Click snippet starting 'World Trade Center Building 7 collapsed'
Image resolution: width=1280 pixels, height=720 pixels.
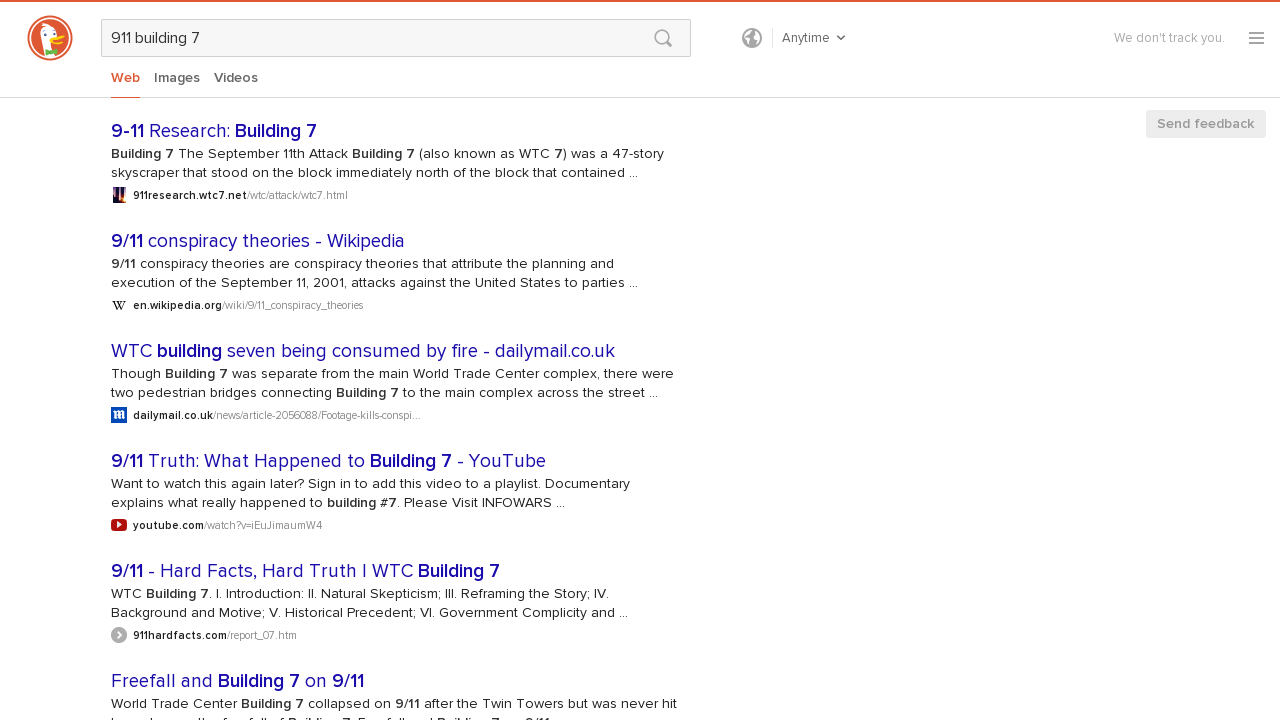tap(394, 707)
